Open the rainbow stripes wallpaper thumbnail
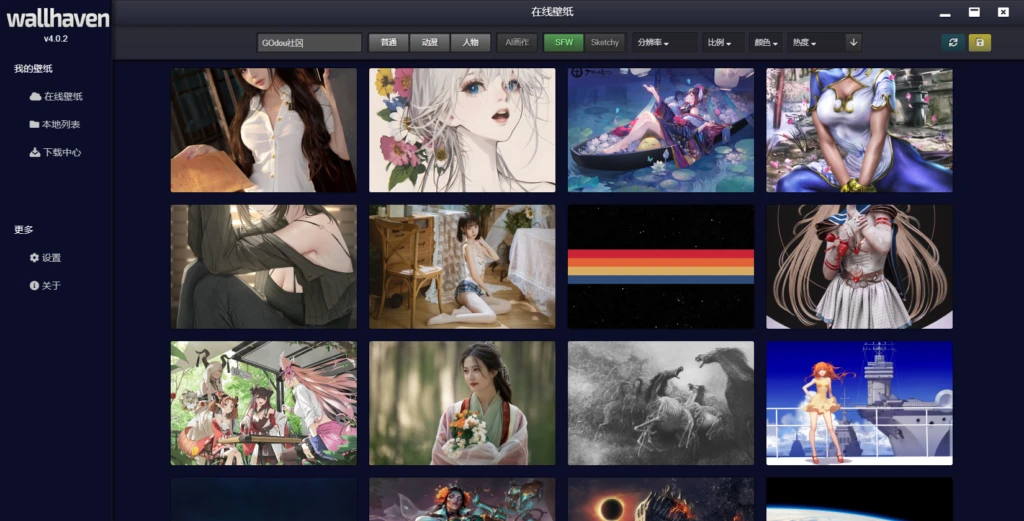This screenshot has height=521, width=1024. coord(661,267)
